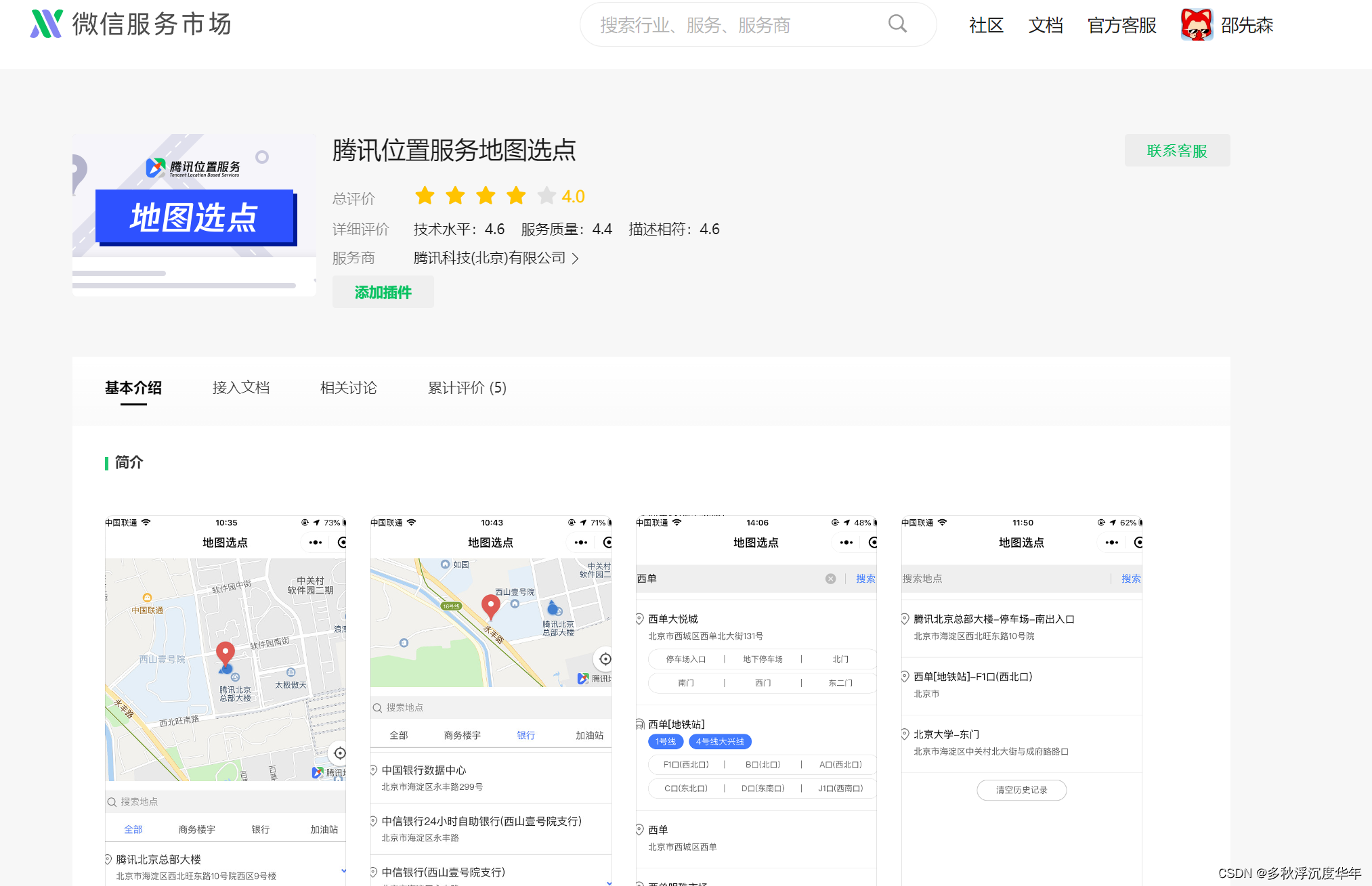Image resolution: width=1372 pixels, height=886 pixels.
Task: Click the search magnifier icon
Action: 897,24
